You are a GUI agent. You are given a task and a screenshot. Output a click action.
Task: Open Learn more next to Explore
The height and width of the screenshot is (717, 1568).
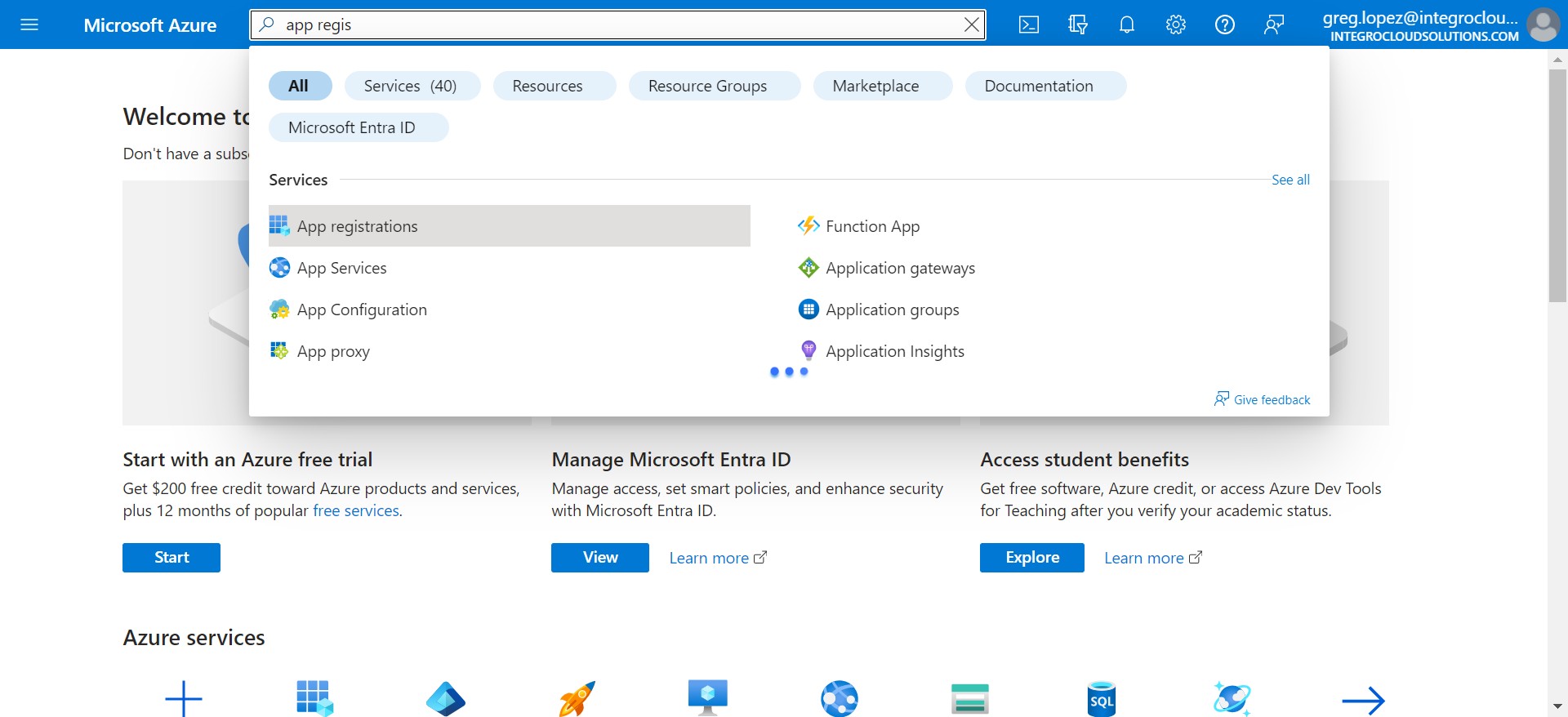pos(1153,558)
